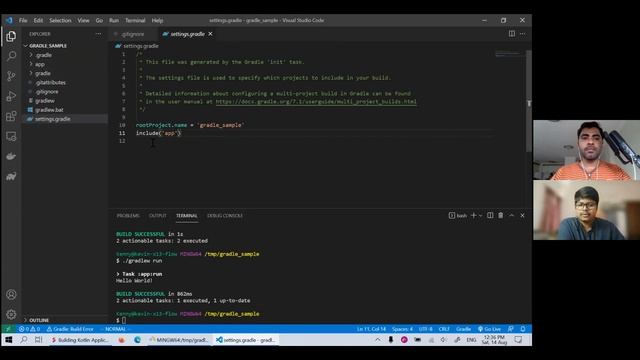Open the Terminal menu
This screenshot has width=640, height=360.
[135, 20]
